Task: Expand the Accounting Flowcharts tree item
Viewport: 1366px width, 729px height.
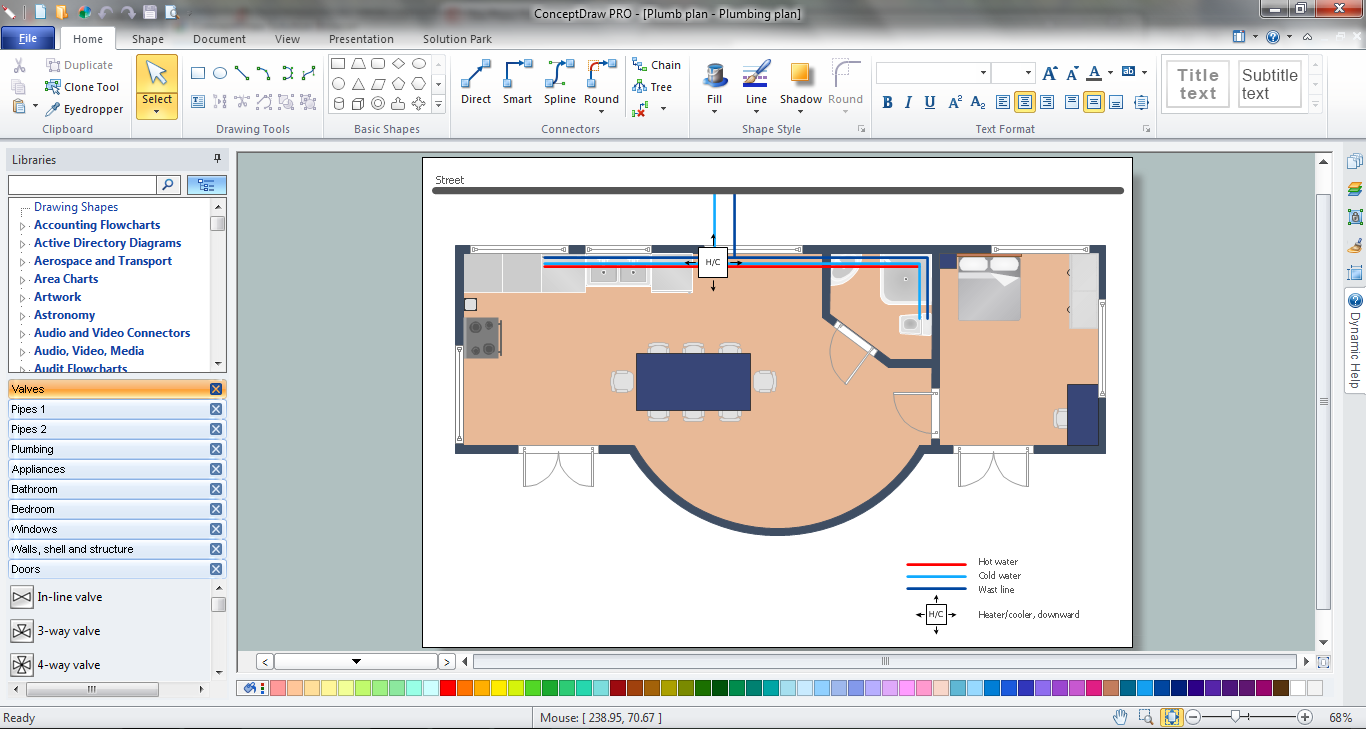Action: pos(23,226)
